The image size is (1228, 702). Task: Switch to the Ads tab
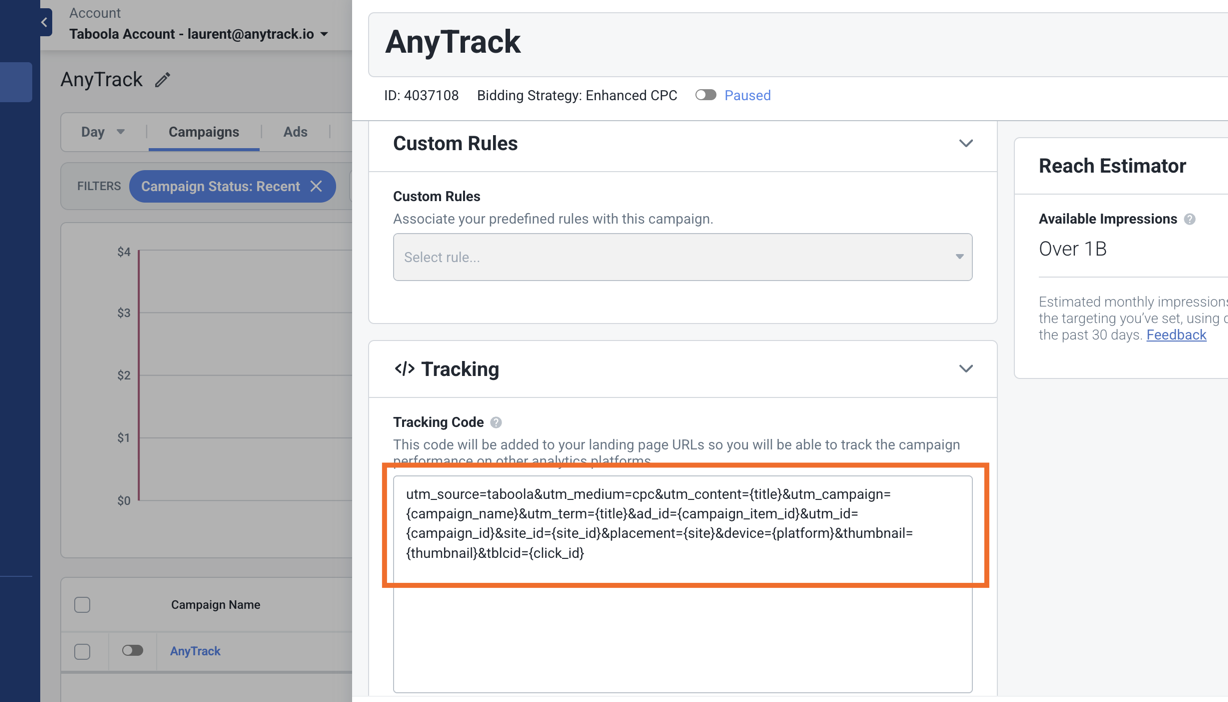[x=295, y=132]
